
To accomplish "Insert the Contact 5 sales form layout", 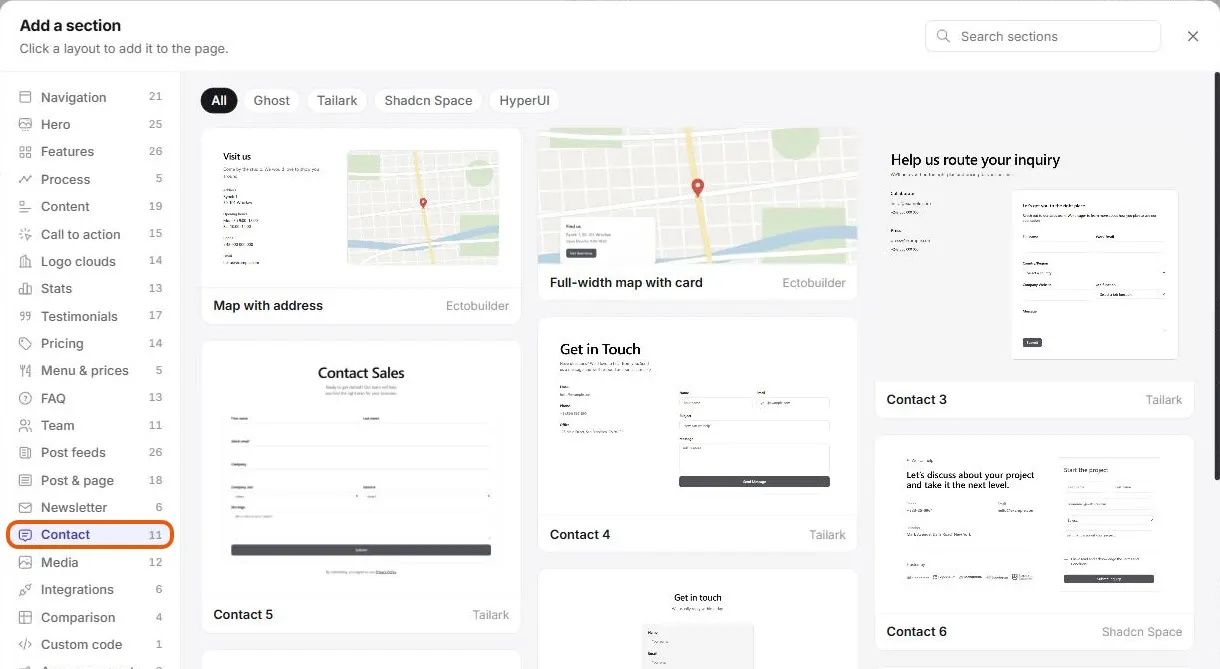I will (361, 487).
